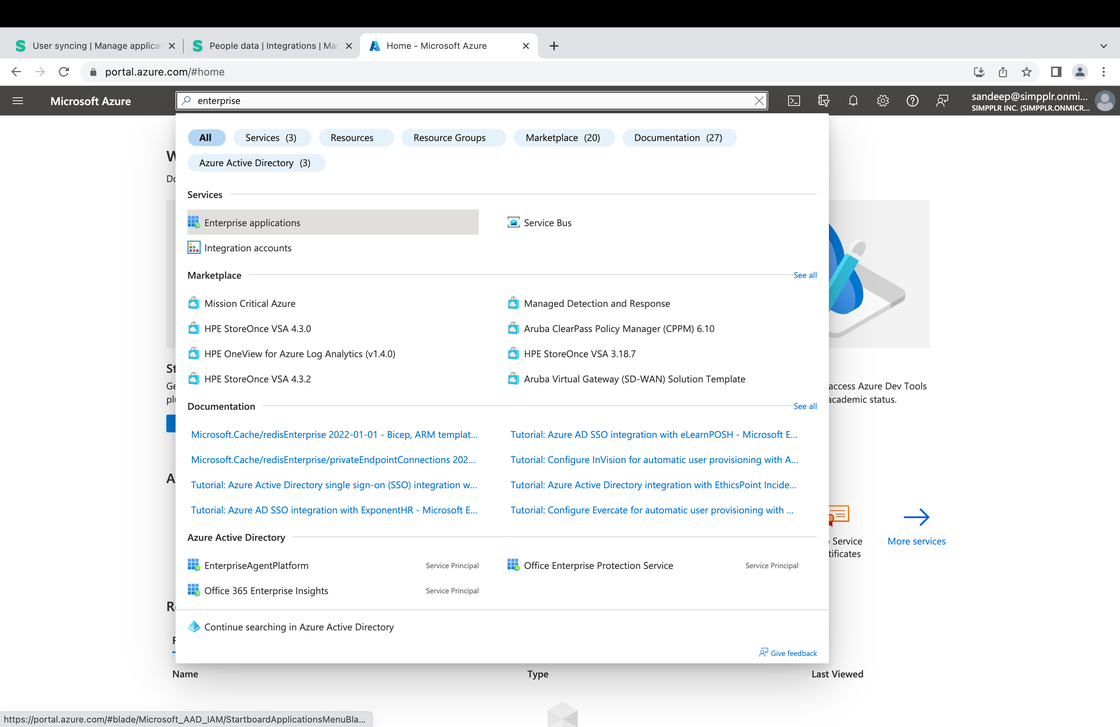Filter results by Documentation (27)
Viewport: 1120px width, 727px height.
click(678, 138)
